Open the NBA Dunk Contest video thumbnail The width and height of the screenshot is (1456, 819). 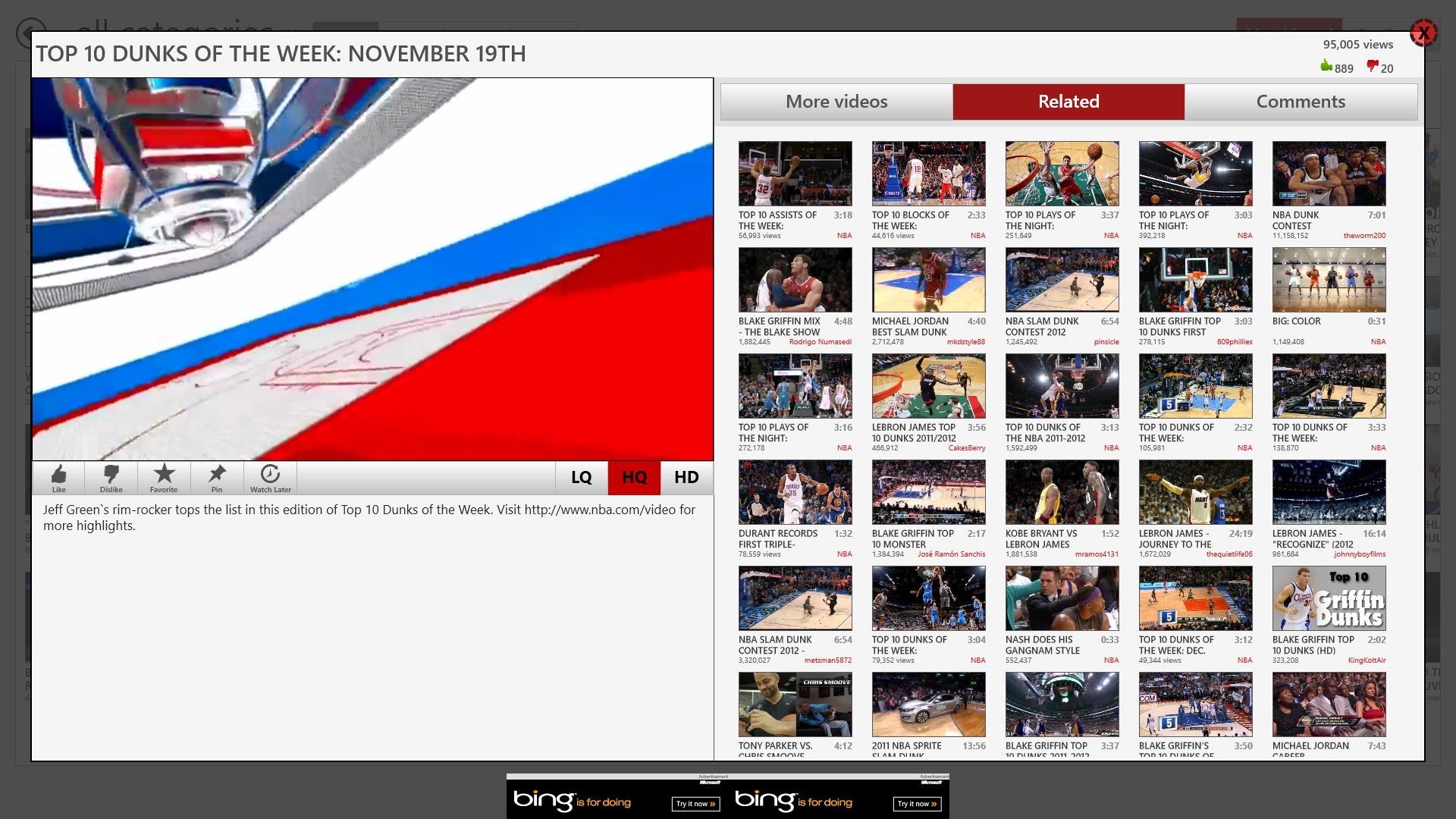[1329, 173]
